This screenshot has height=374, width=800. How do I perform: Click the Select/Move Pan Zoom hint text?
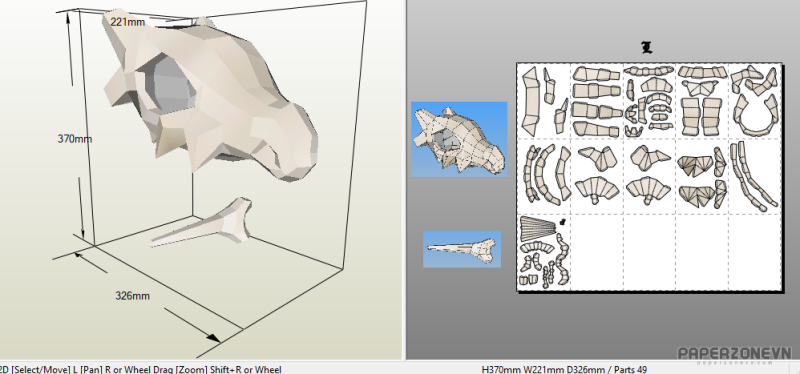tap(140, 369)
